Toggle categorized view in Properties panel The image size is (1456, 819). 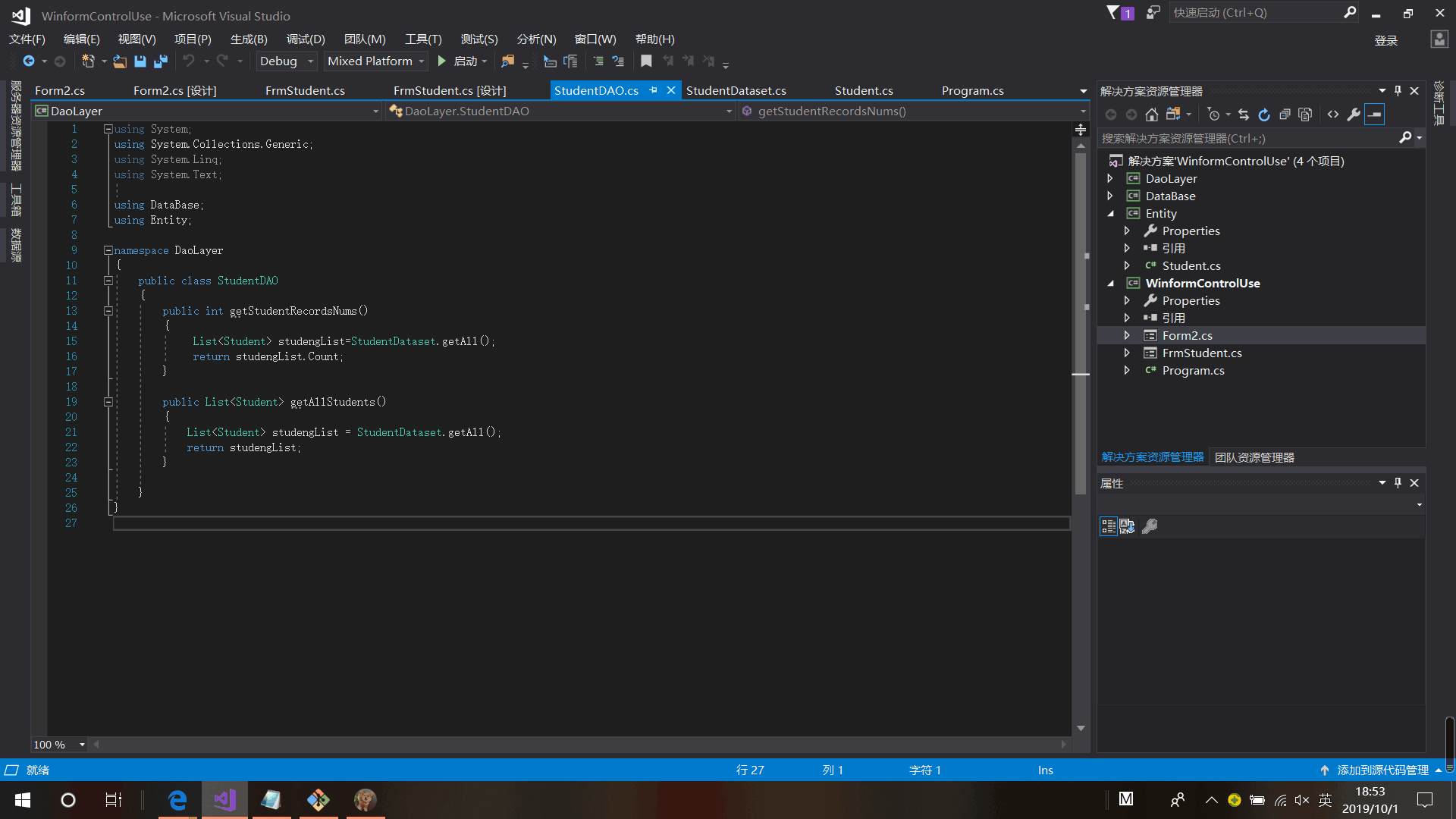click(1108, 526)
